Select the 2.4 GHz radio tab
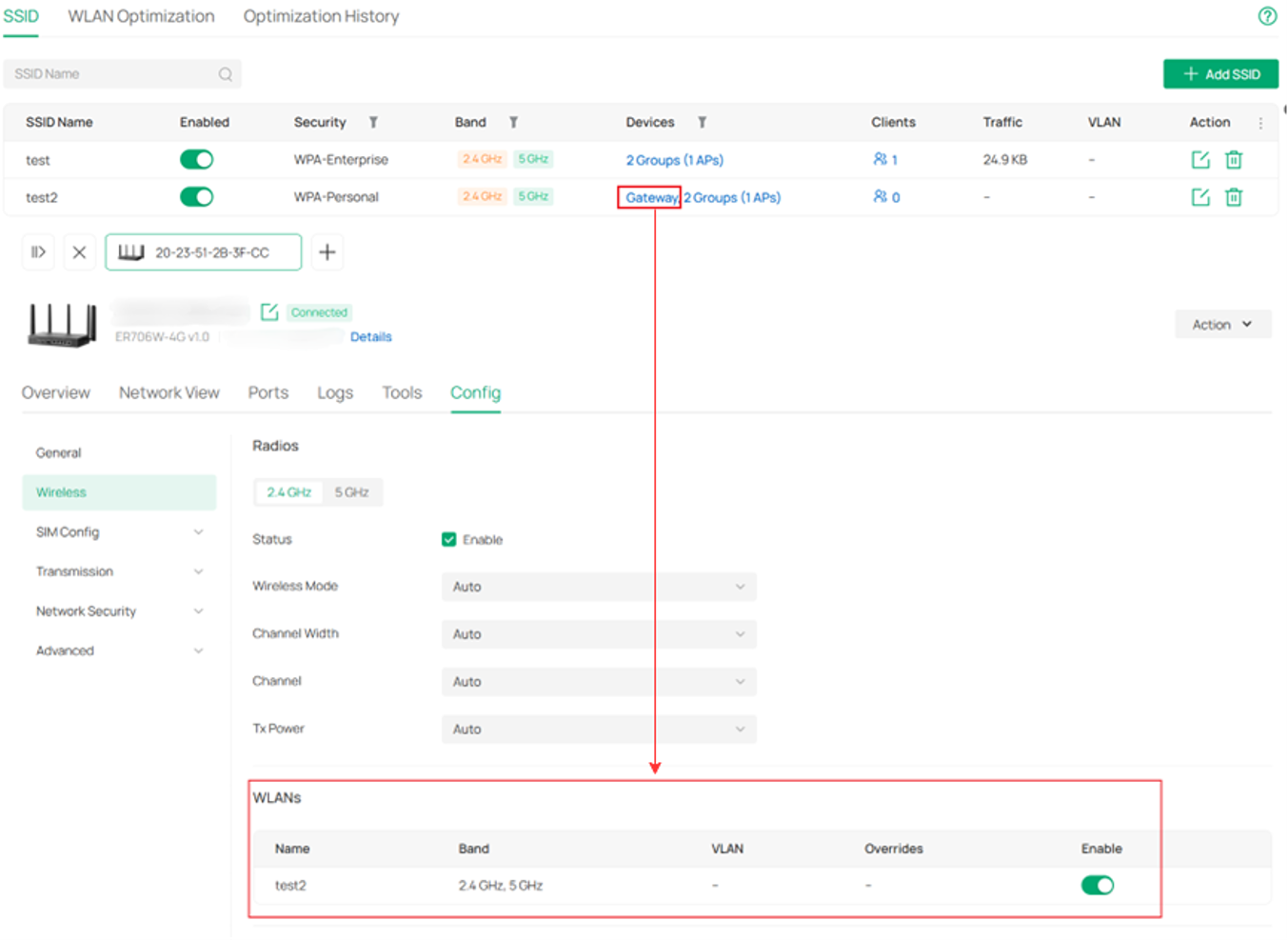 coord(289,492)
